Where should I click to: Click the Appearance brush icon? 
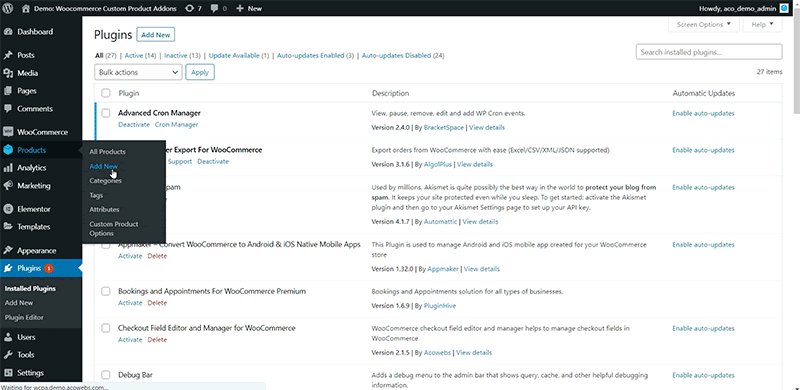click(x=8, y=251)
